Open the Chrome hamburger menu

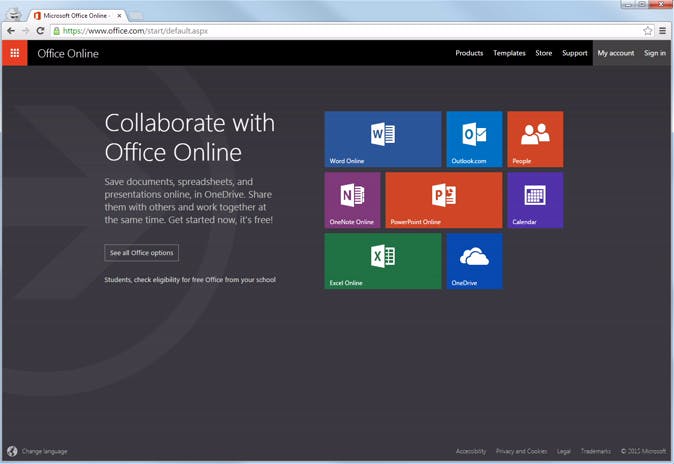[x=662, y=31]
